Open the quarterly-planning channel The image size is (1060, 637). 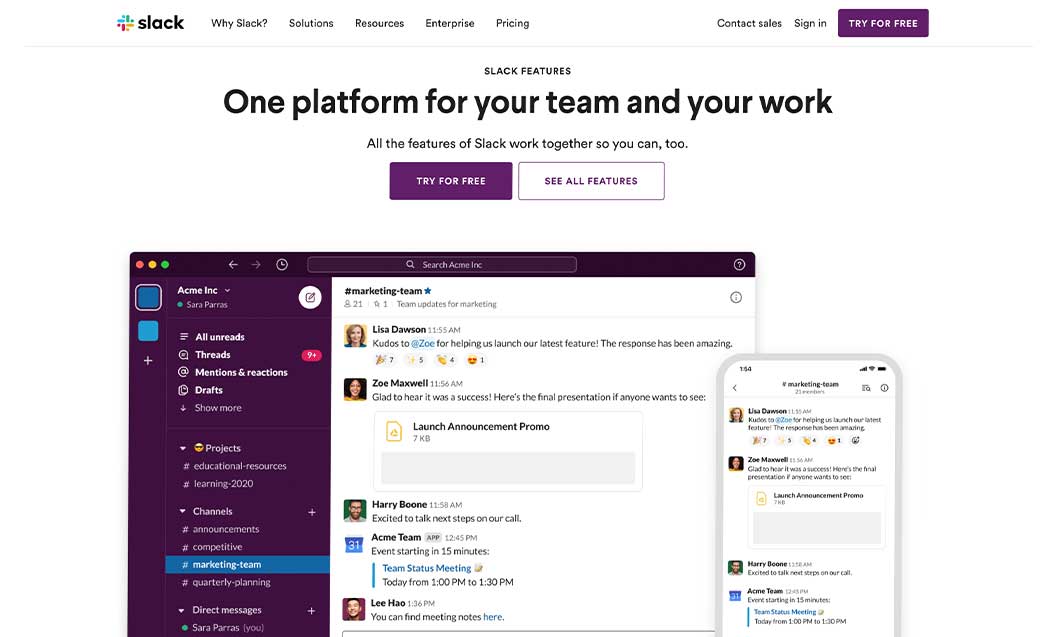click(231, 582)
